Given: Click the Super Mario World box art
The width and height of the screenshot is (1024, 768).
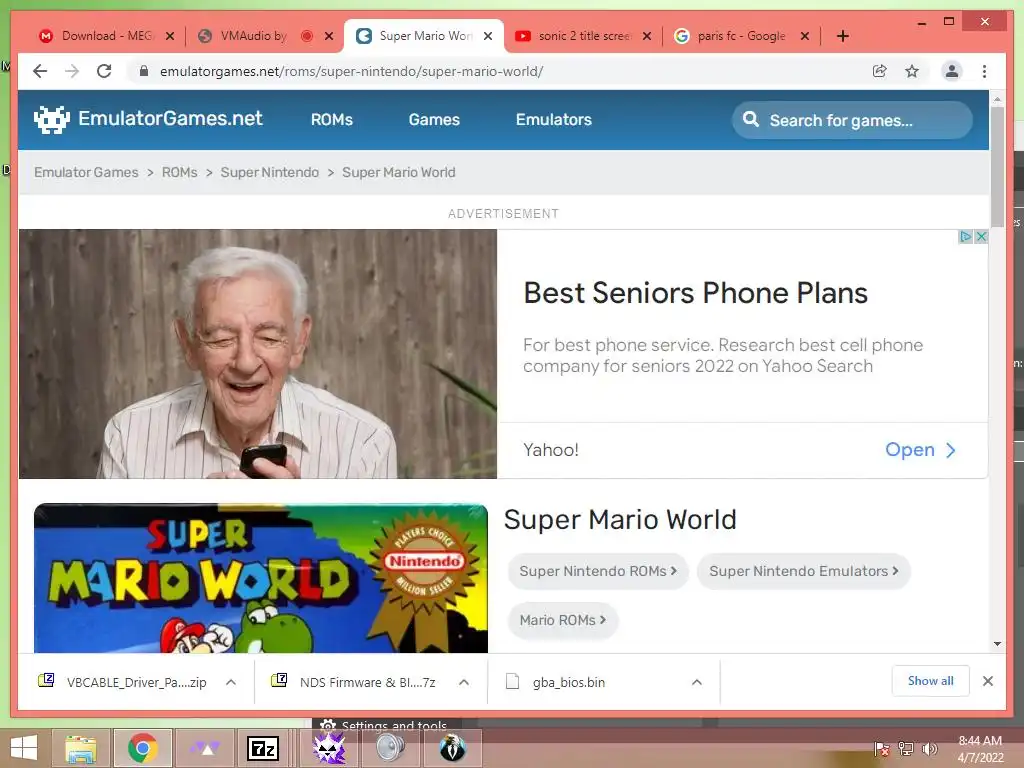Looking at the screenshot, I should coord(261,578).
